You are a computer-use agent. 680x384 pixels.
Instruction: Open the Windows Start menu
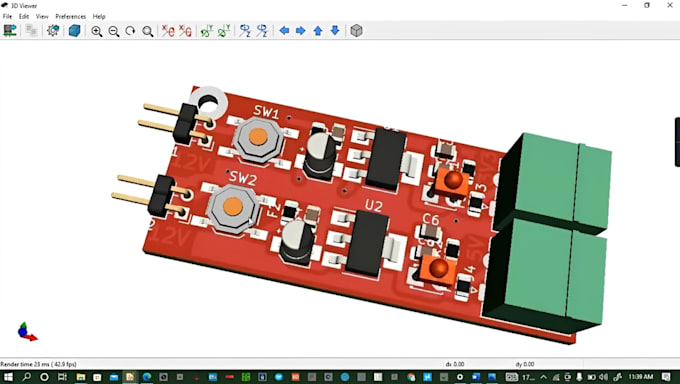coord(8,377)
